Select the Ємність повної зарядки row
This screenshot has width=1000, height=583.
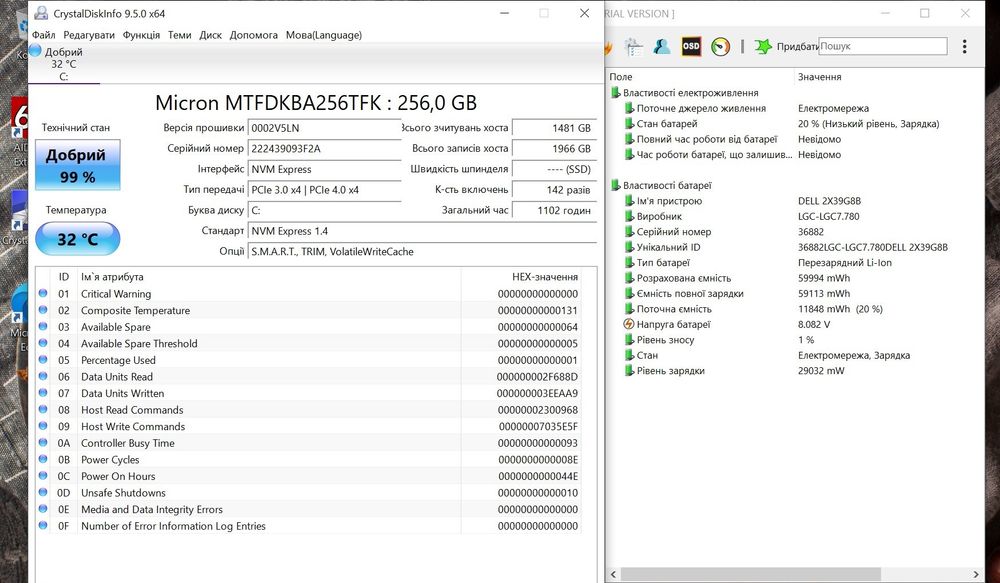pyautogui.click(x=795, y=293)
